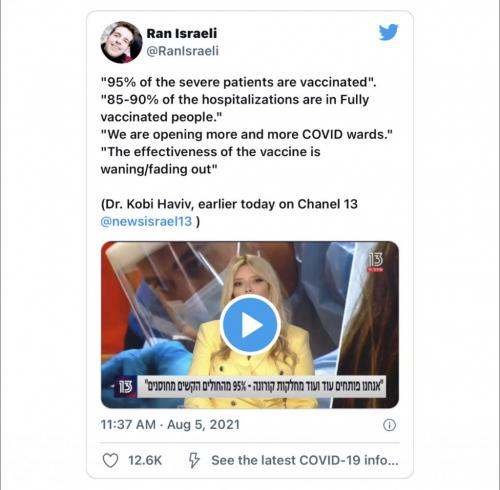The image size is (500, 490).
Task: Click the Dr. Kobi Haviv attribution line
Action: coord(229,204)
